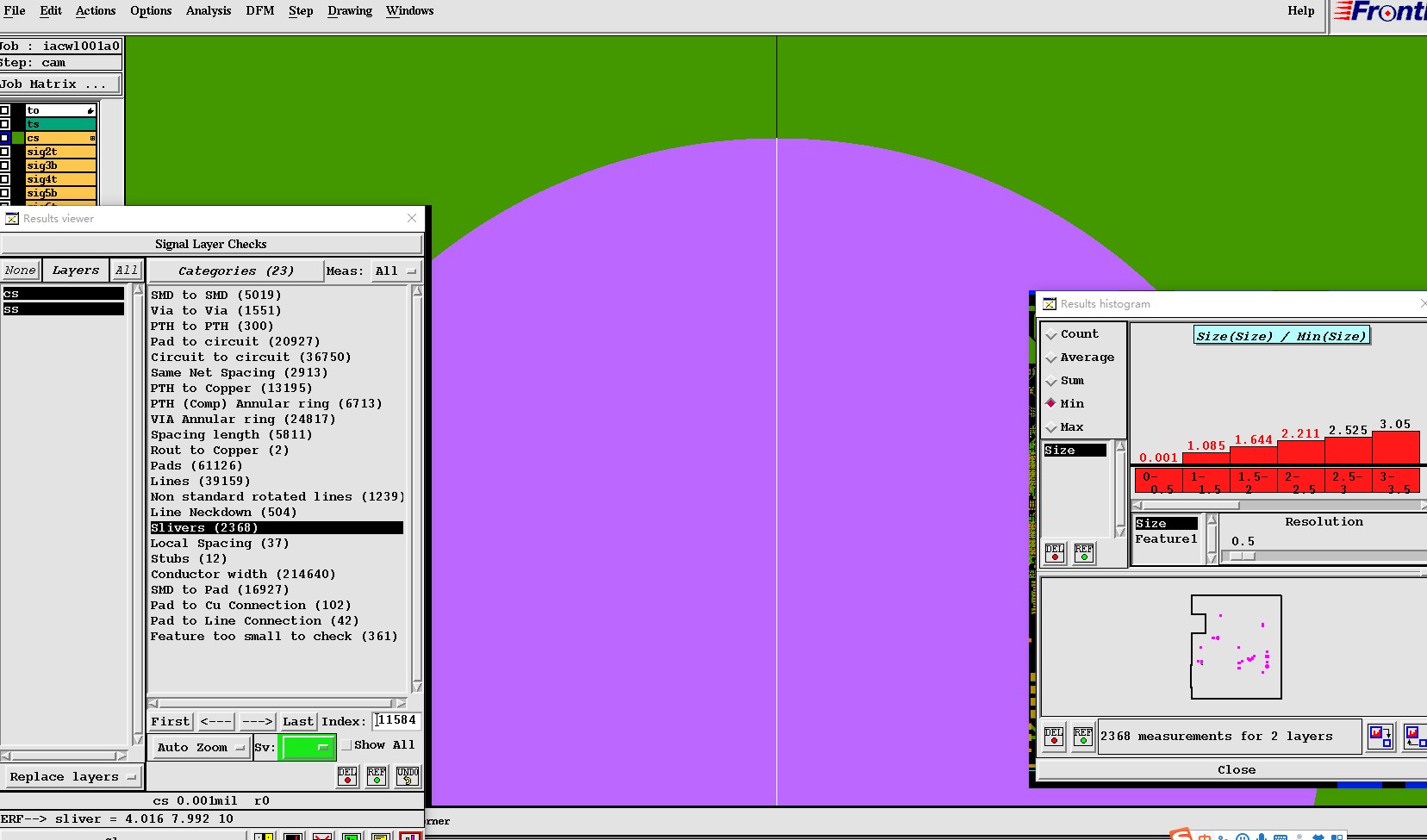Select the Count radio option
The width and height of the screenshot is (1427, 840).
[x=1051, y=334]
